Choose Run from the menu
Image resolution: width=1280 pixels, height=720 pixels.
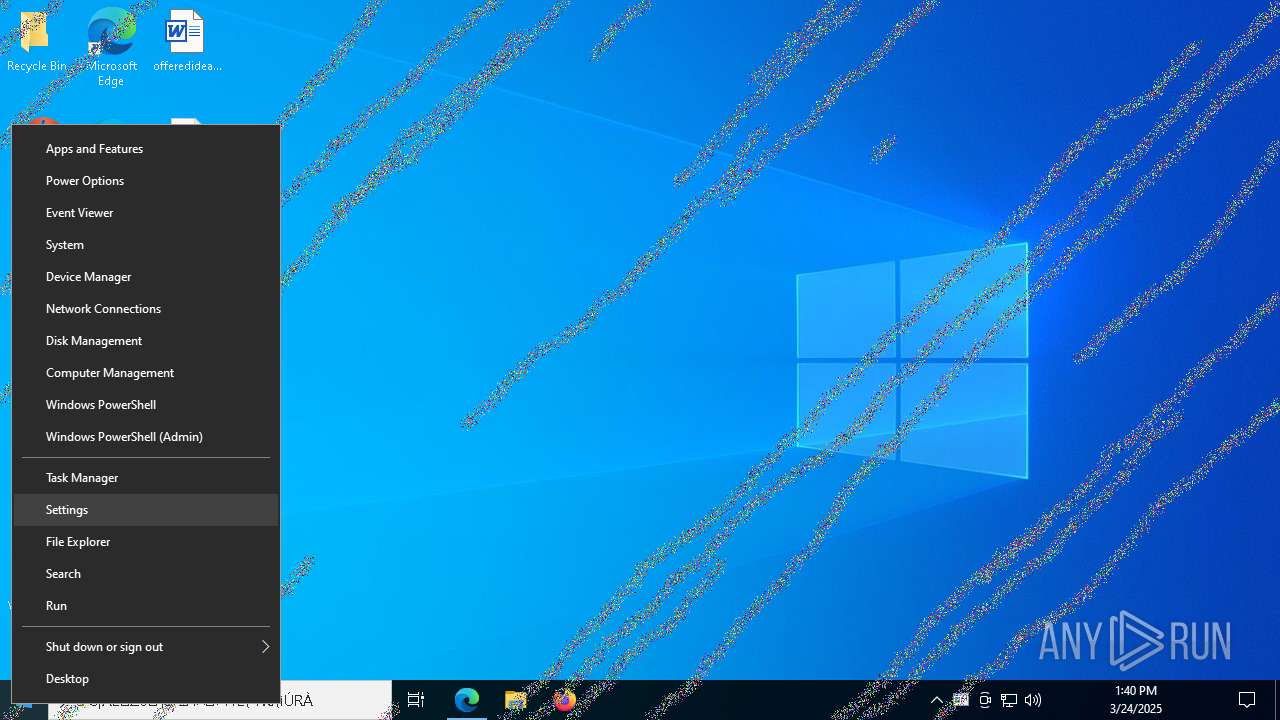(x=146, y=606)
